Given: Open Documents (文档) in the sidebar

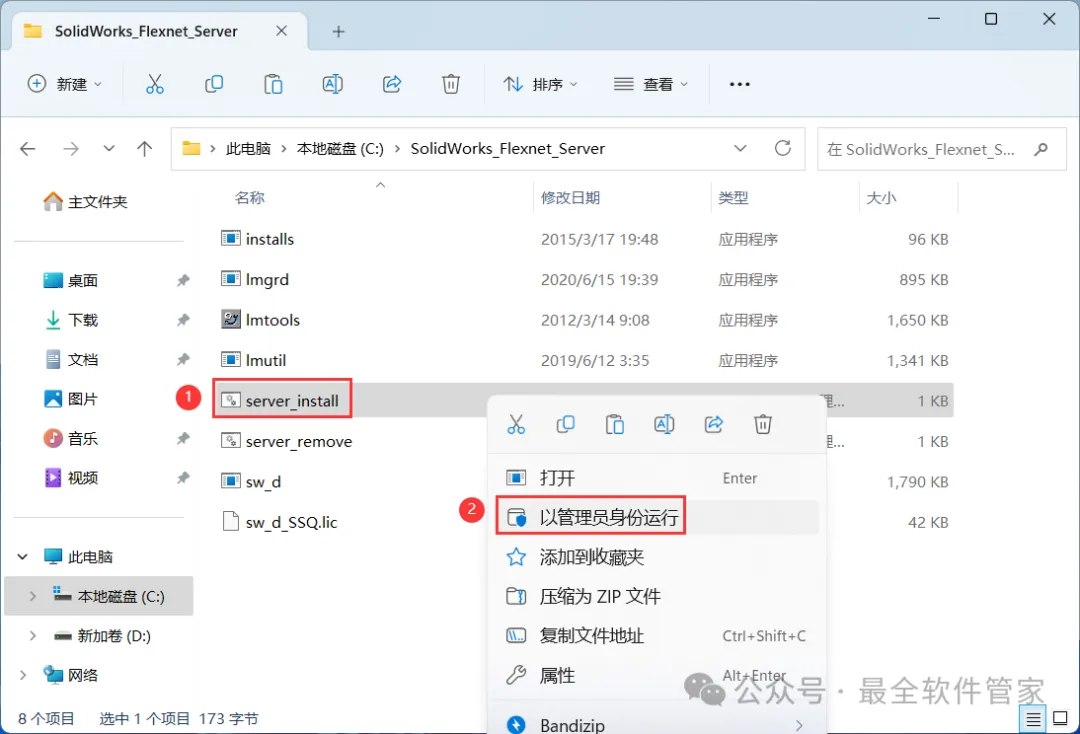Looking at the screenshot, I should coord(72,359).
